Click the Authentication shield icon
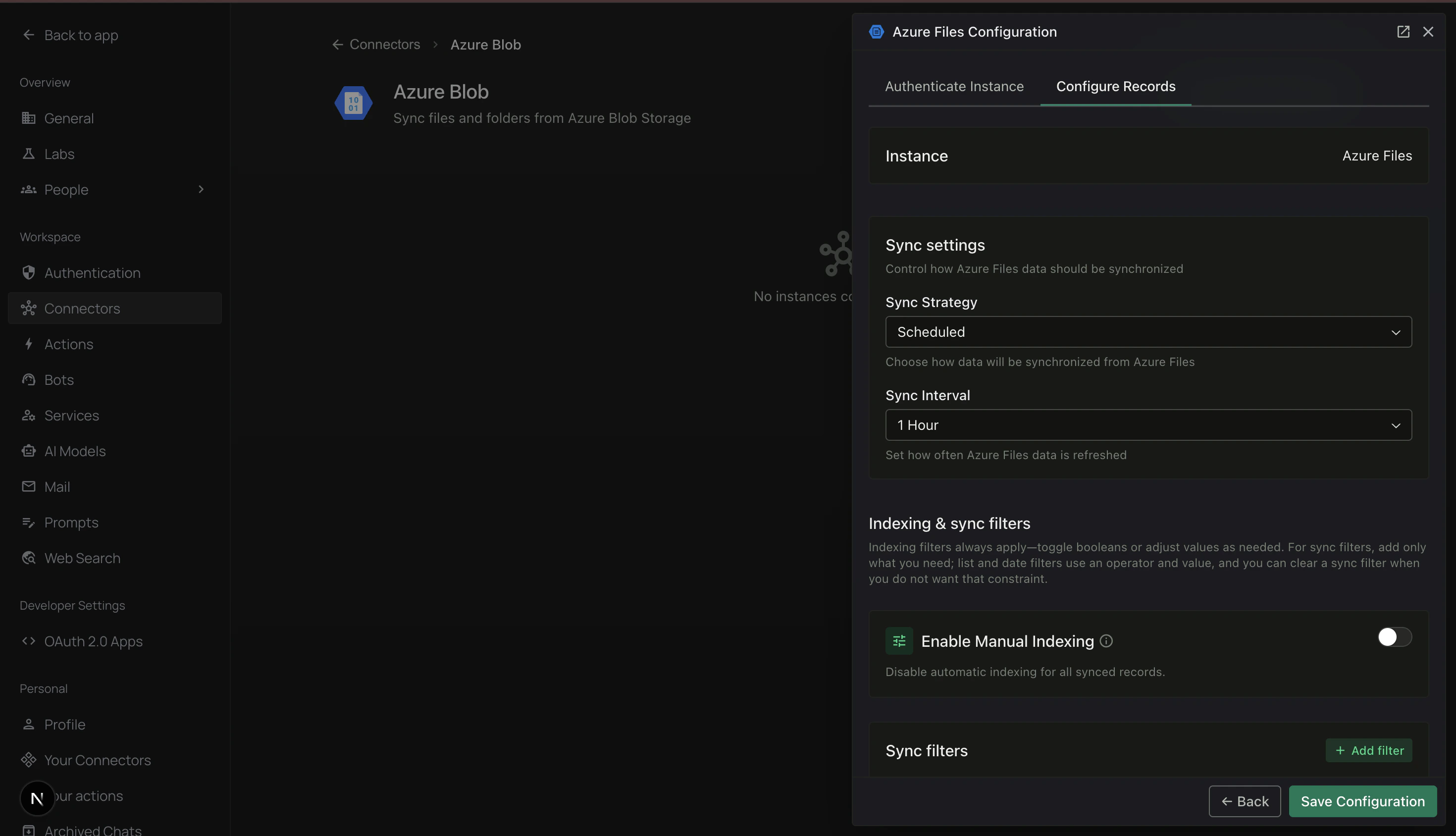Screen dimensions: 1456x836 point(29,273)
